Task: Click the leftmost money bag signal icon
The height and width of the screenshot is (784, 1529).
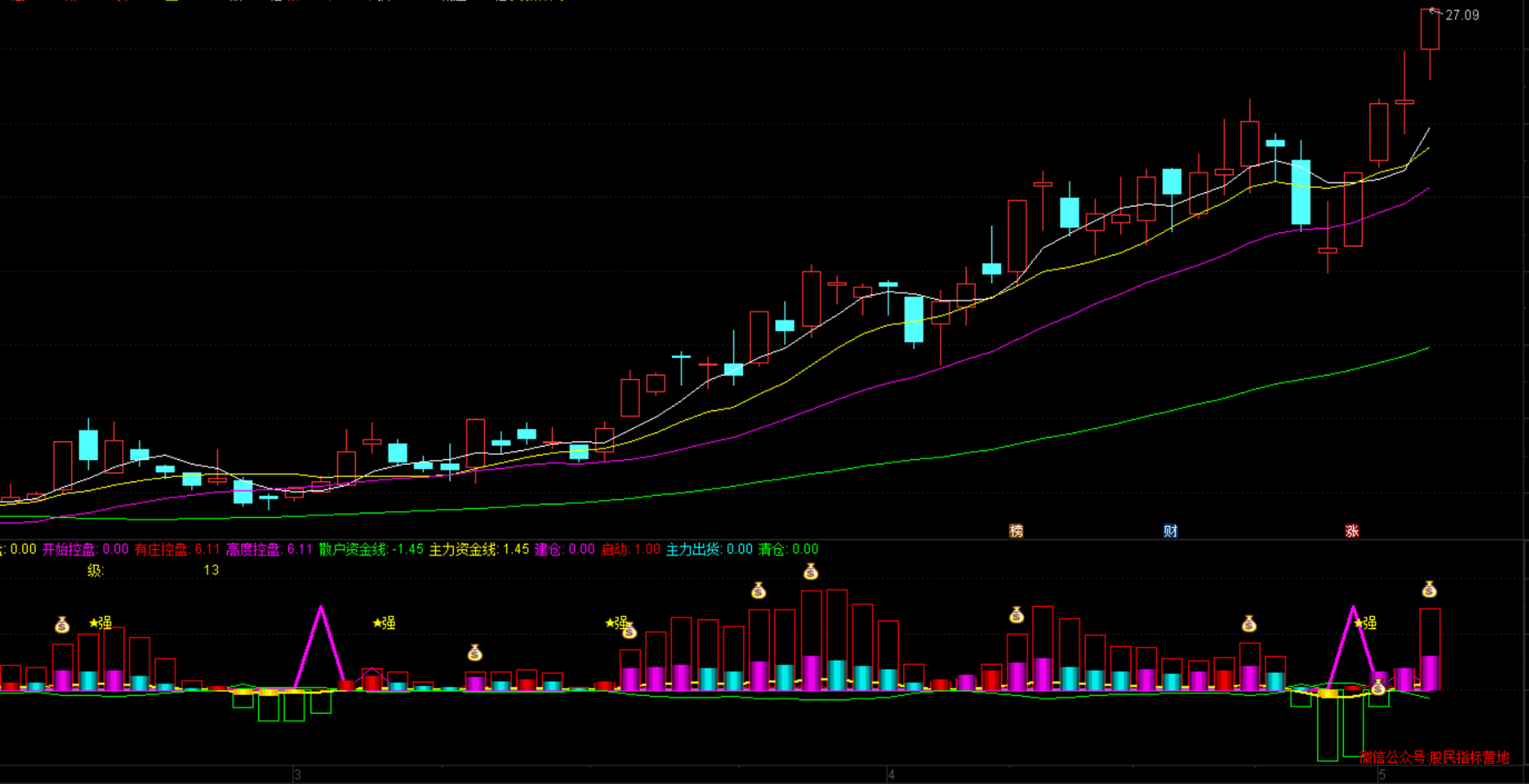Action: [62, 625]
